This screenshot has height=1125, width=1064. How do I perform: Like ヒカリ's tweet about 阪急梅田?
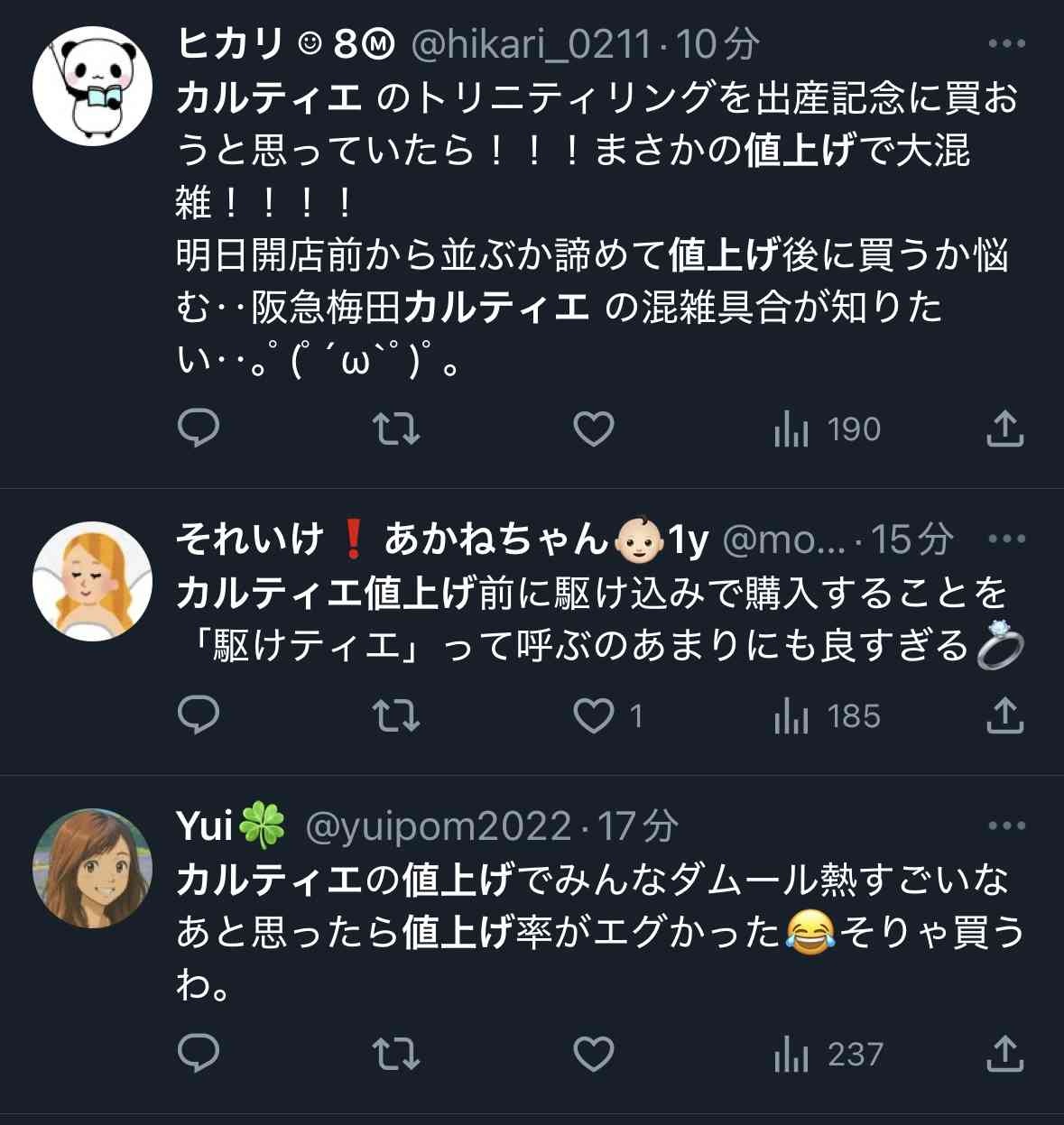[594, 429]
